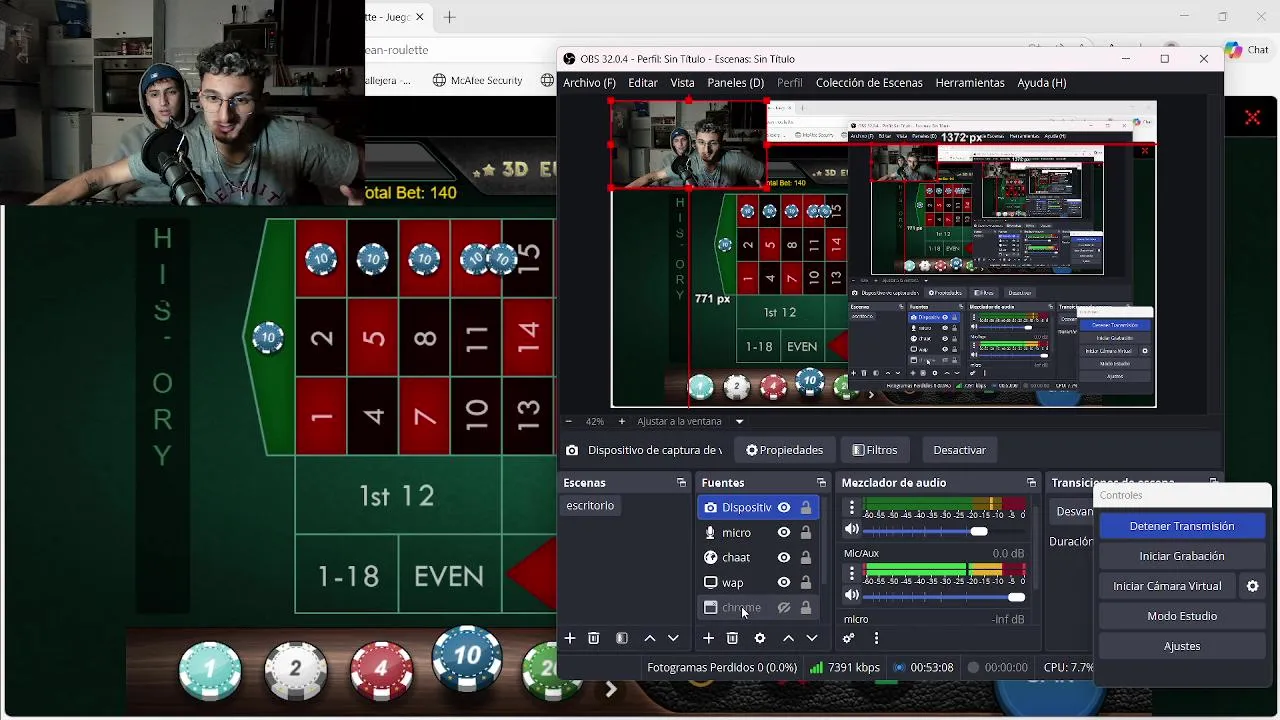Image resolution: width=1280 pixels, height=720 pixels.
Task: Select the 1 chip at table bottom
Action: point(210,670)
